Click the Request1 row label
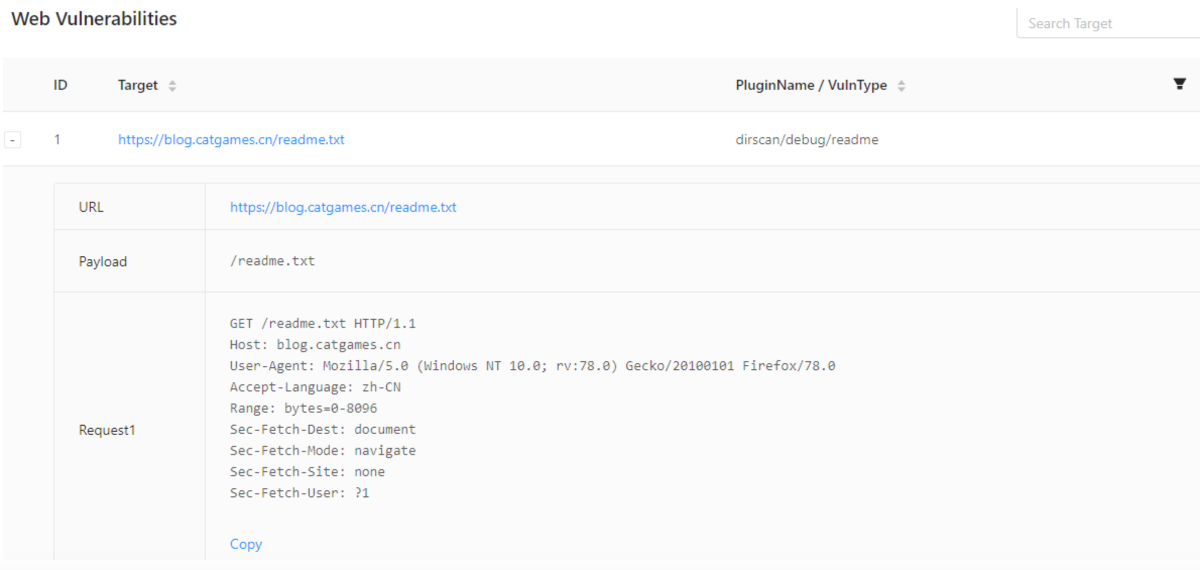 [x=107, y=430]
